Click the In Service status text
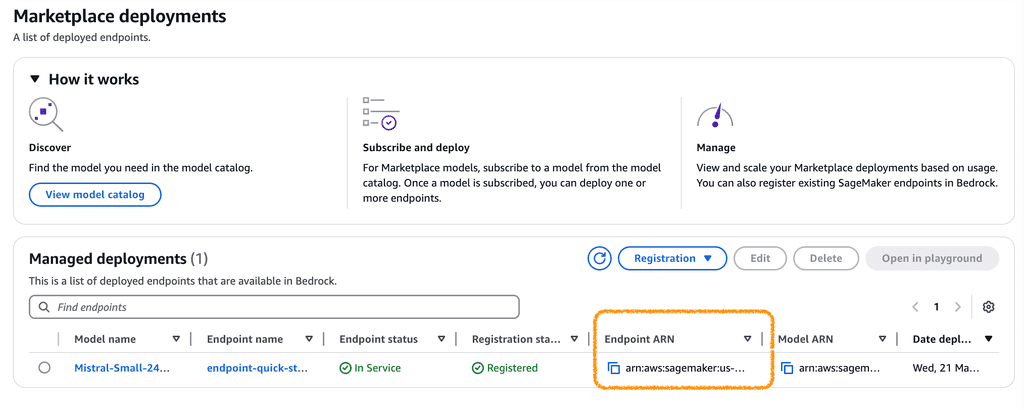The height and width of the screenshot is (410, 1024). tap(377, 368)
